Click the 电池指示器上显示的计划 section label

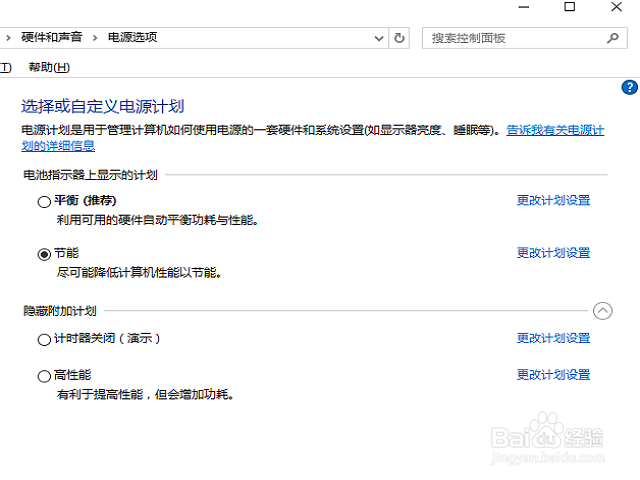(90, 175)
